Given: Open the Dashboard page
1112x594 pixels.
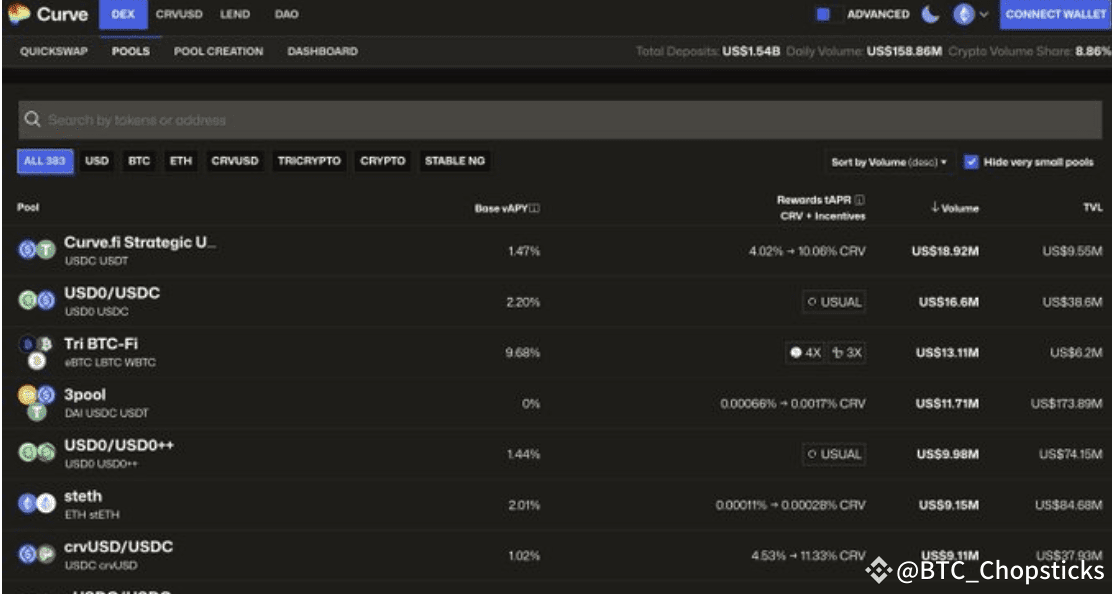Looking at the screenshot, I should tap(323, 51).
